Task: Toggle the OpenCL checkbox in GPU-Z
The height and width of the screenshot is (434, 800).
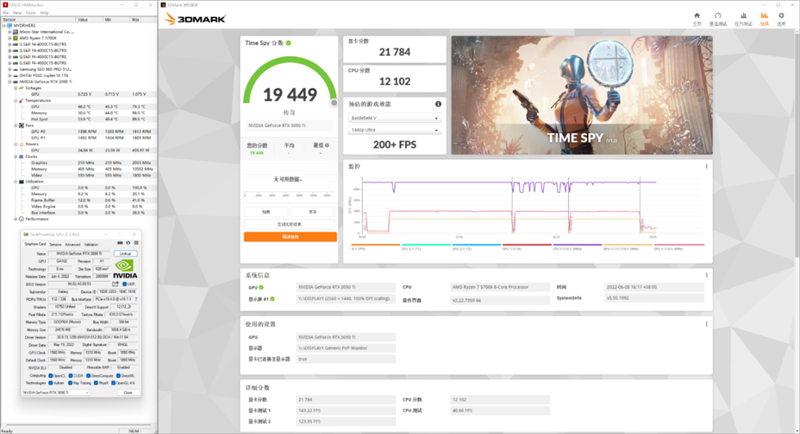Action: 51,376
